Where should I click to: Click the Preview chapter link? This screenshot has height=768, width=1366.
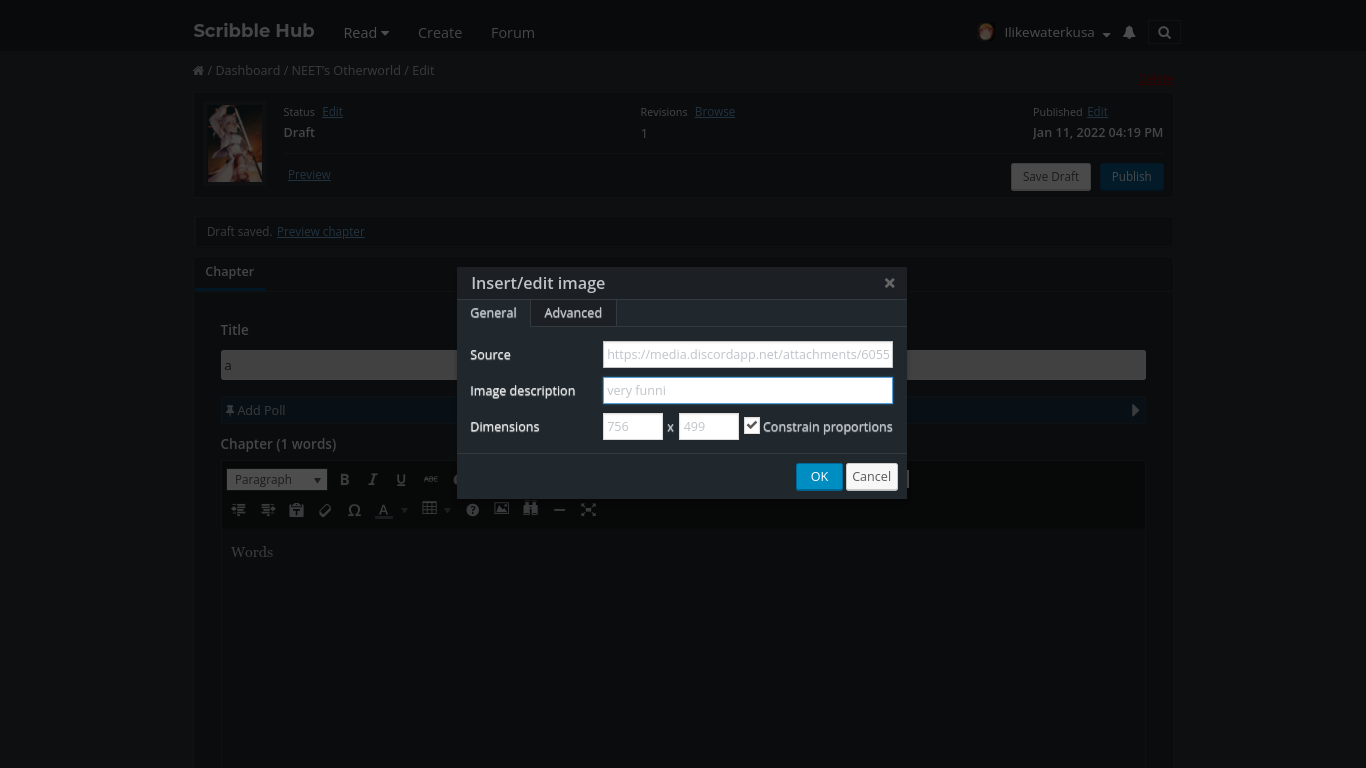pyautogui.click(x=320, y=231)
